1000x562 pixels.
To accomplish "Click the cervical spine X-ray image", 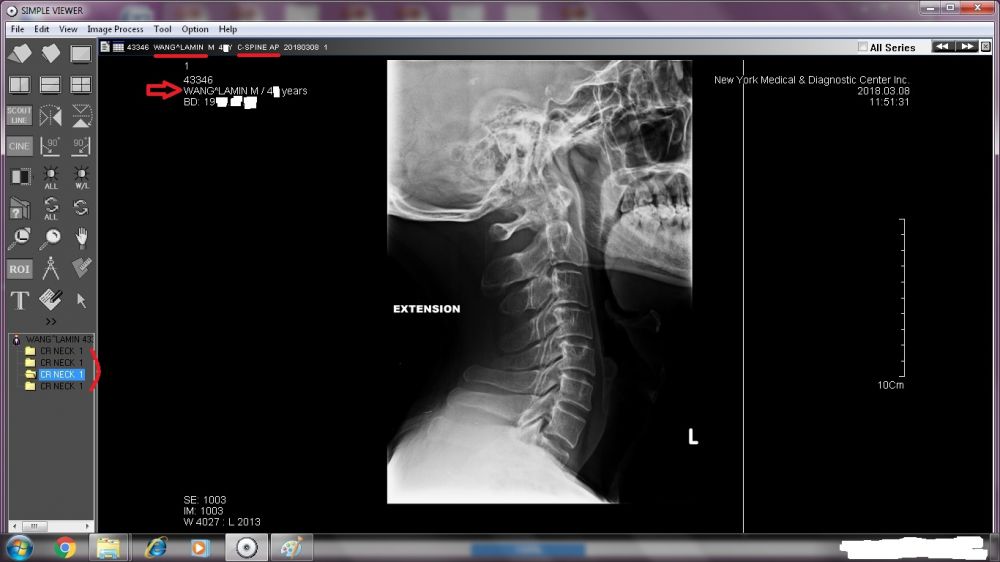I will [x=540, y=282].
